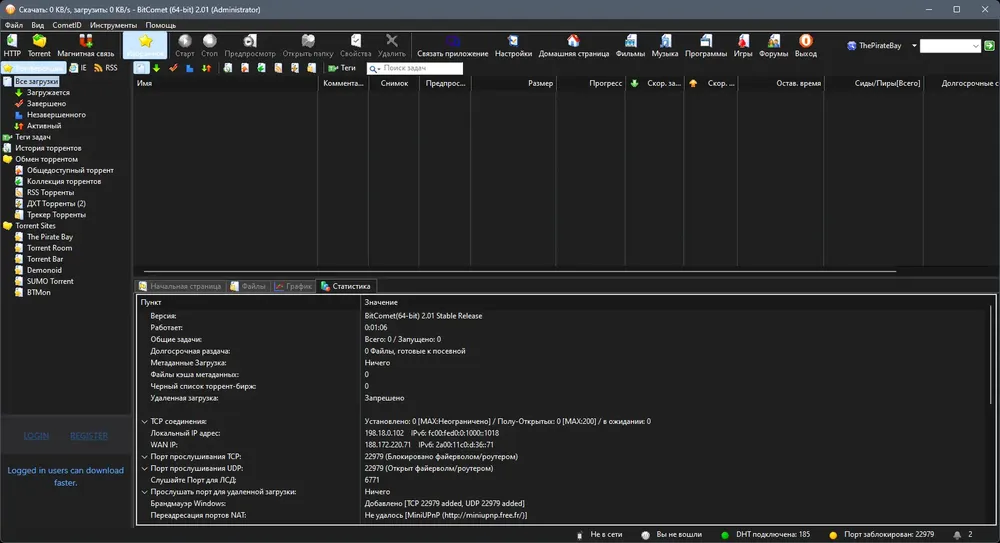Open the Инструменты menu
Image resolution: width=1000 pixels, height=543 pixels.
tap(114, 26)
